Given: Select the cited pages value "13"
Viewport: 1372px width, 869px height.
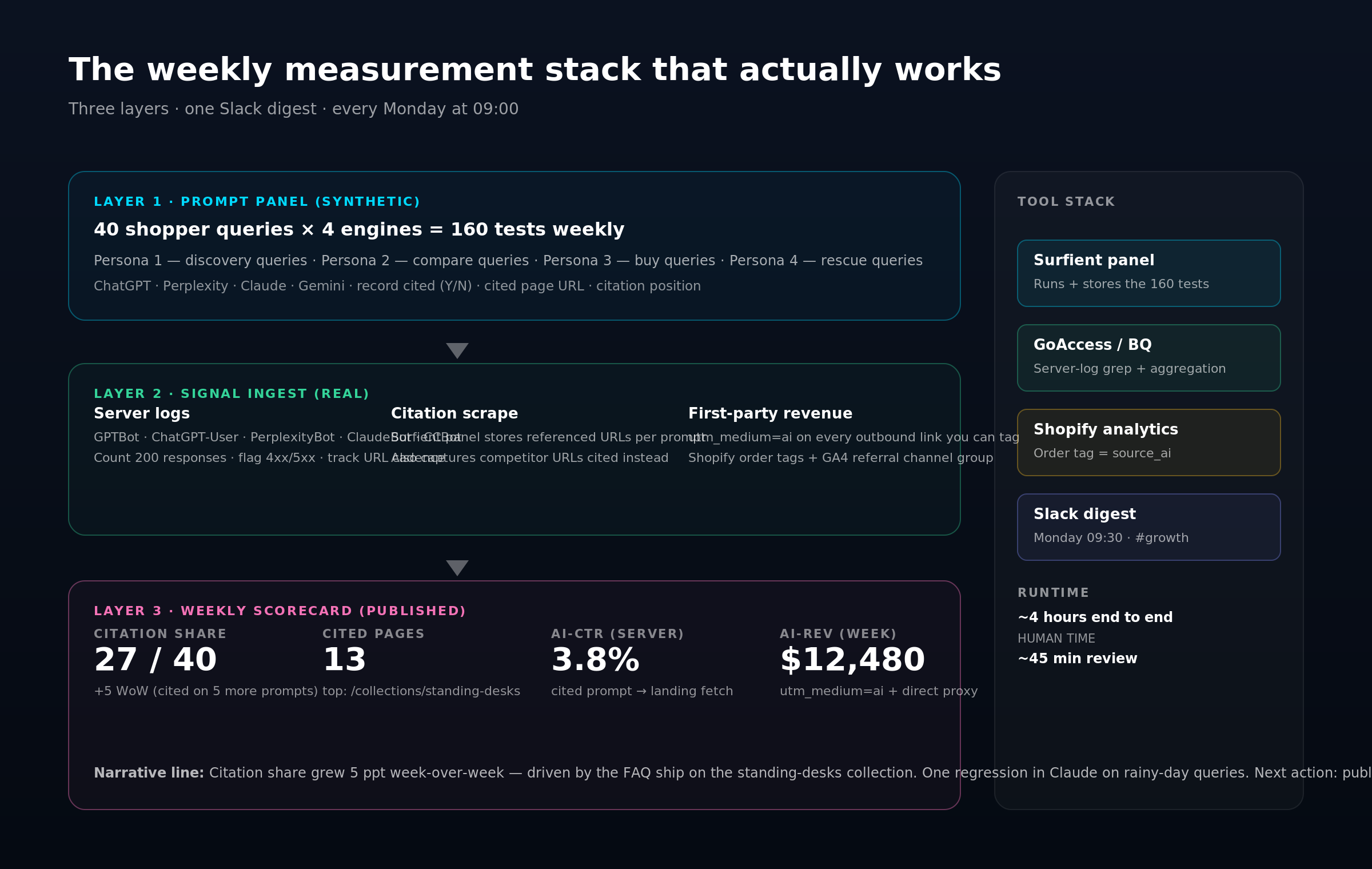Looking at the screenshot, I should 344,660.
